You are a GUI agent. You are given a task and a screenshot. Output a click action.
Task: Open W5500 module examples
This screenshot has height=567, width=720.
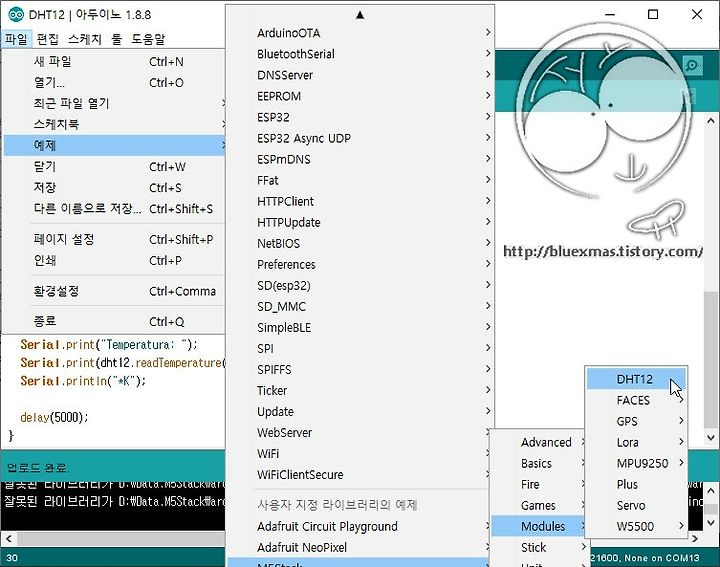pos(636,526)
